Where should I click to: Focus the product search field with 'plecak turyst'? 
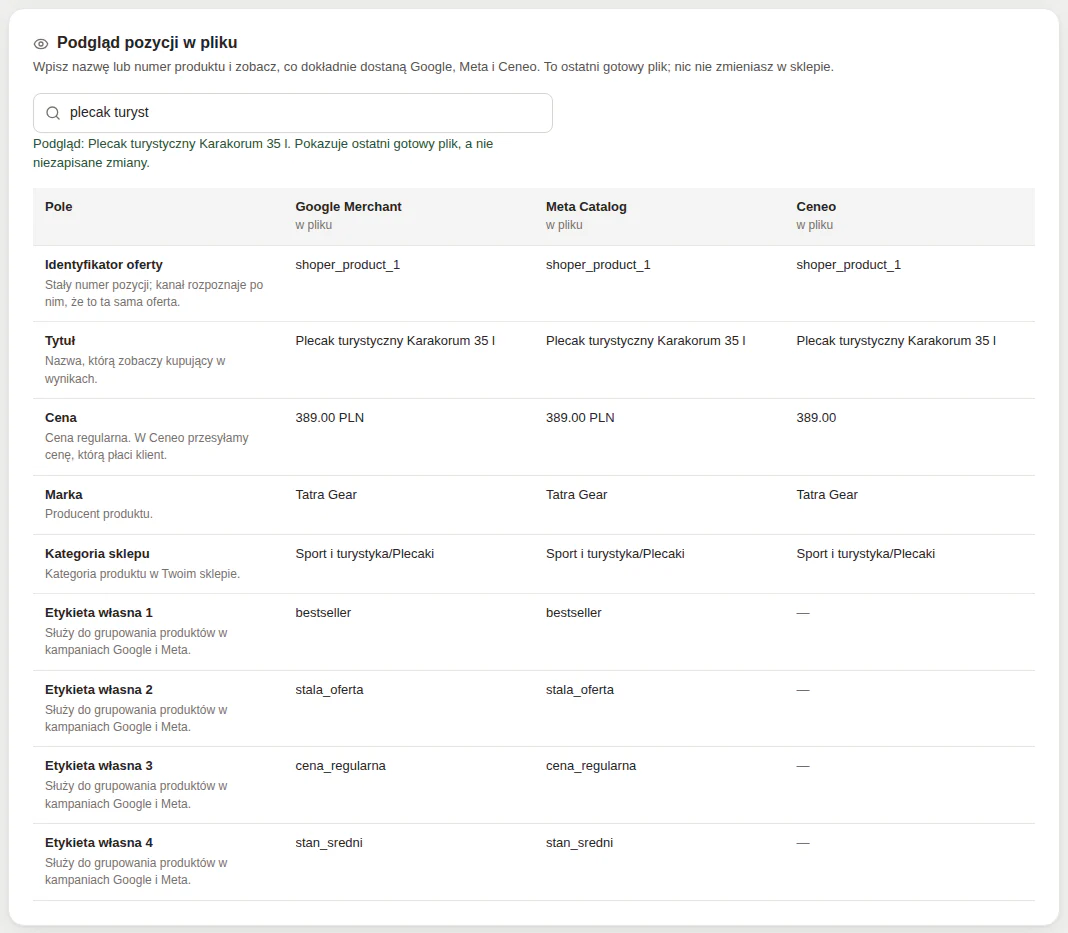click(293, 113)
